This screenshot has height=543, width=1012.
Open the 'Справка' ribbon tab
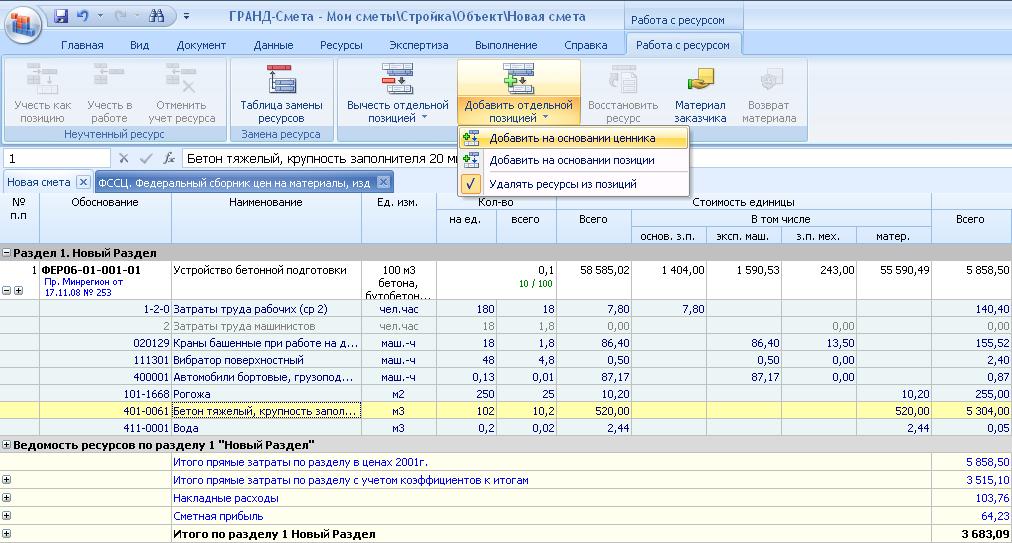click(x=586, y=45)
